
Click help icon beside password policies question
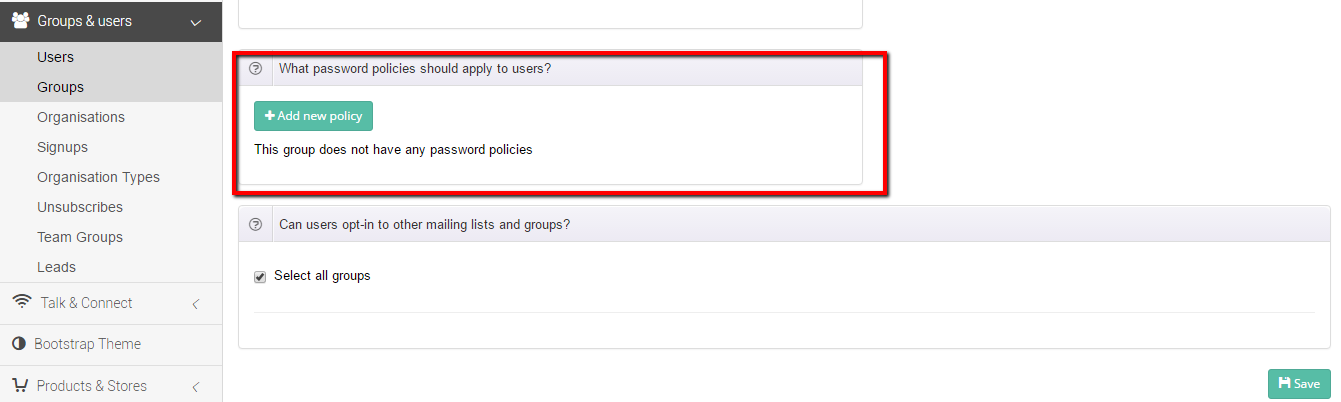(x=255, y=69)
